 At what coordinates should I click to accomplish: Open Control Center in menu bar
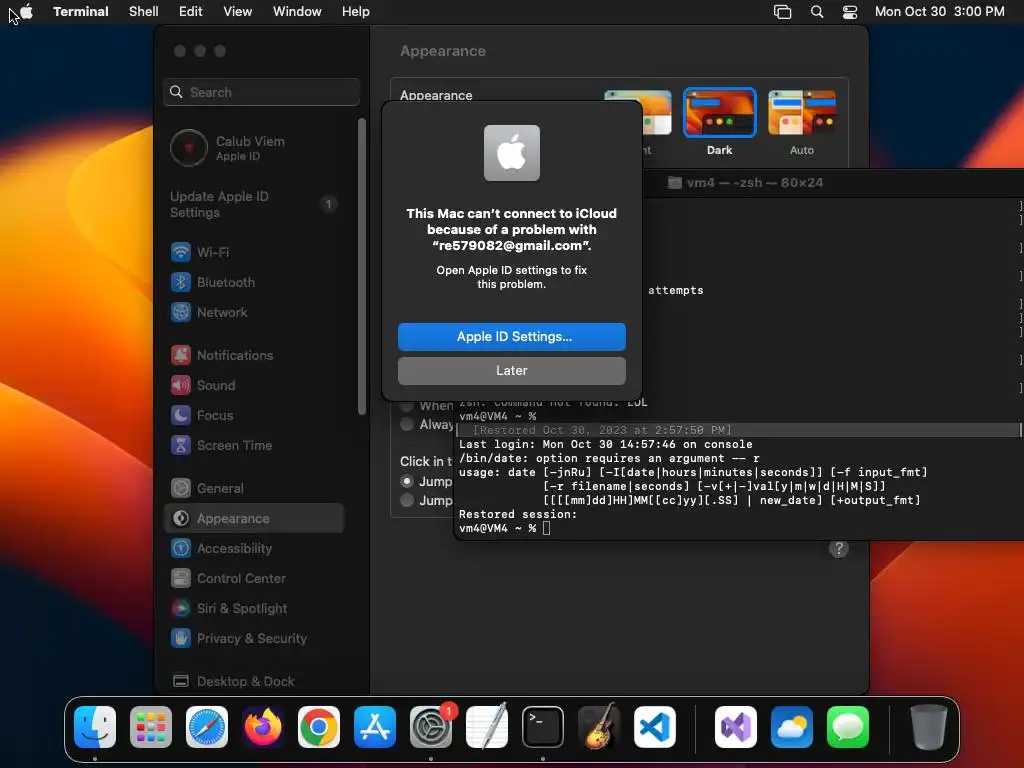click(x=850, y=12)
